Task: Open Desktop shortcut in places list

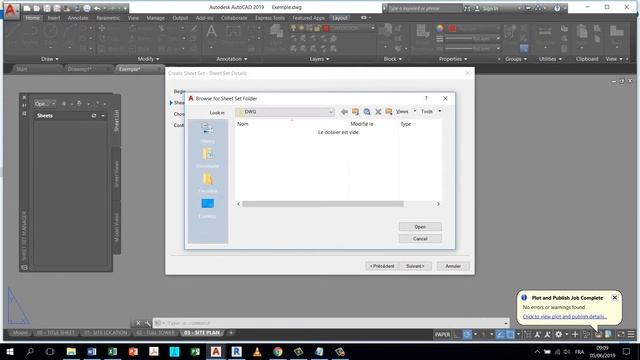Action: click(x=207, y=208)
